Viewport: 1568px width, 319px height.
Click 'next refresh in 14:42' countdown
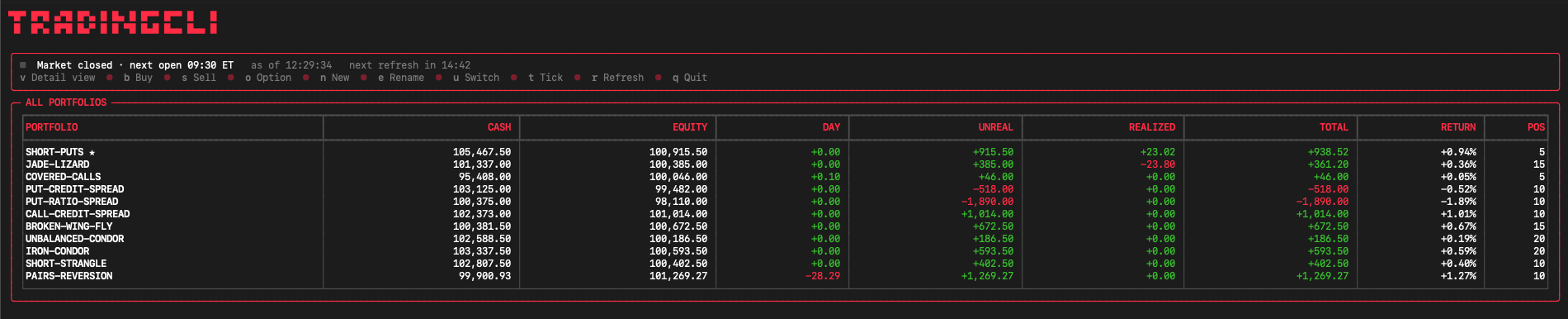pos(410,65)
